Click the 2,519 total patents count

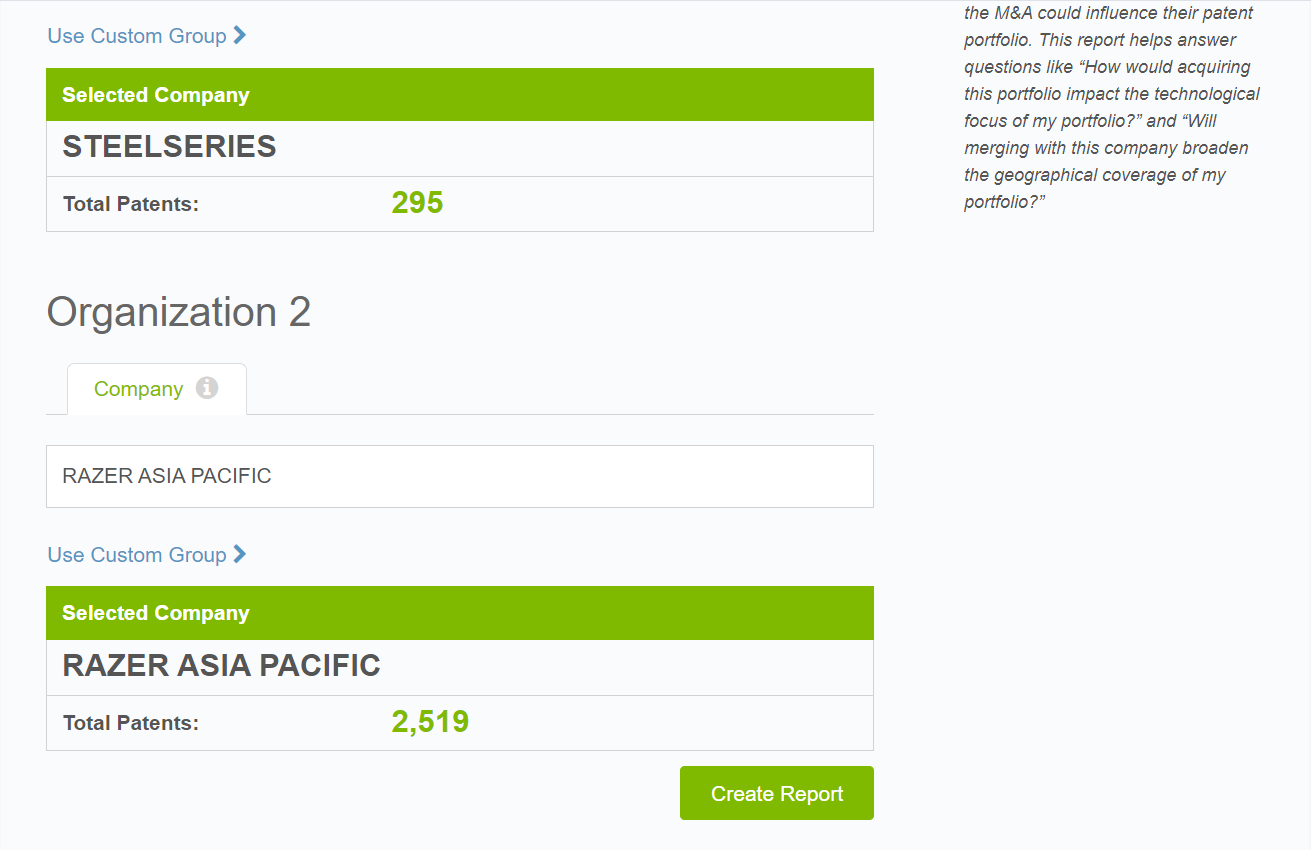[430, 722]
